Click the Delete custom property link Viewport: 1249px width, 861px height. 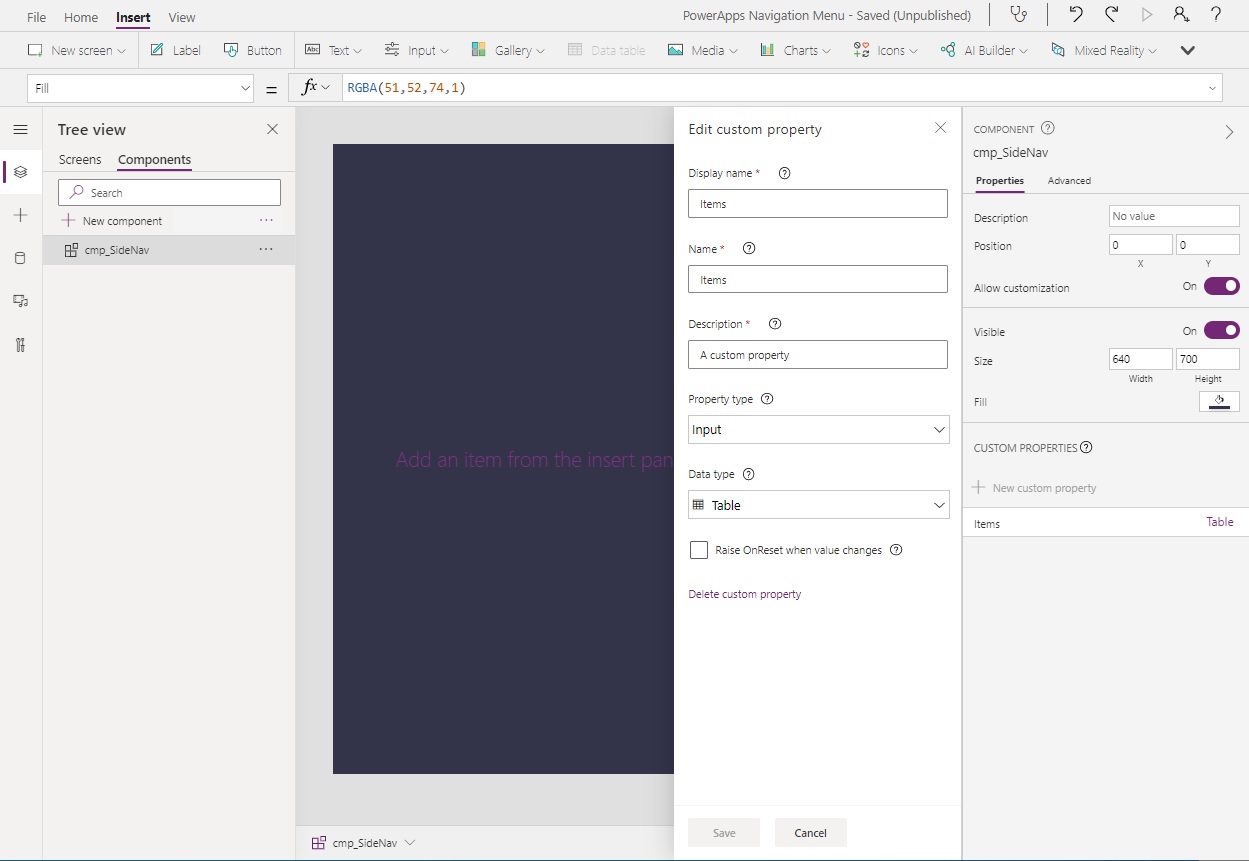[743, 594]
